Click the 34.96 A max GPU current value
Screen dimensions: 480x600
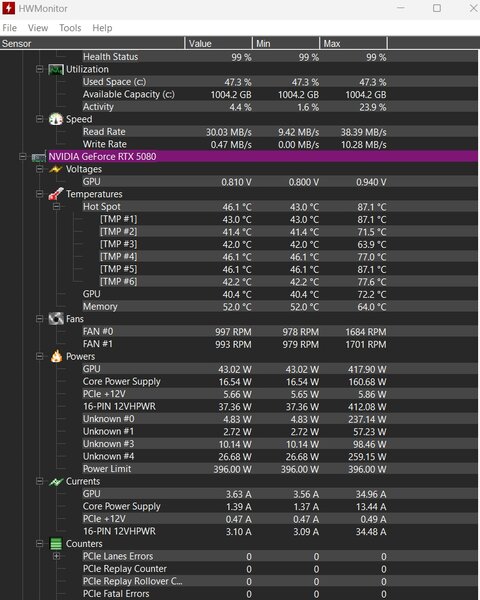[371, 494]
